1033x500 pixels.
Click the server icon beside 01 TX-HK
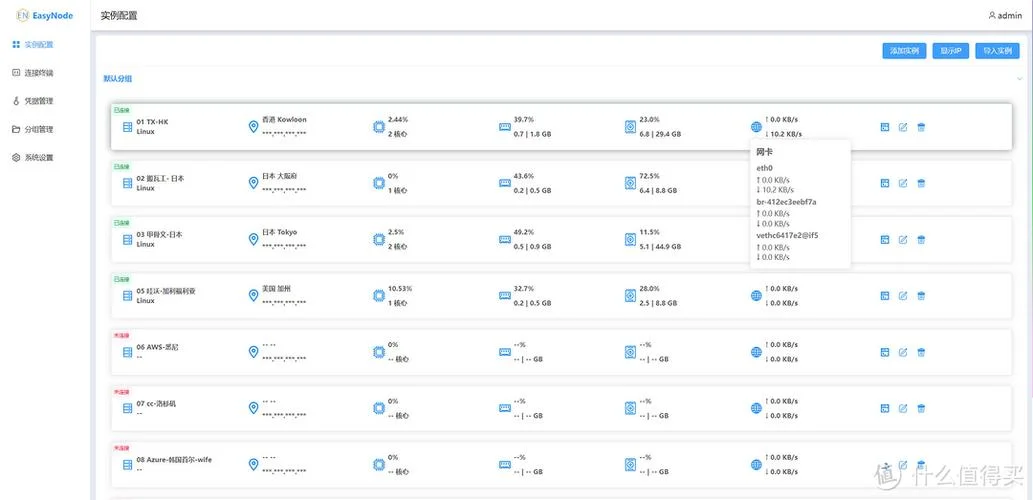coord(128,127)
